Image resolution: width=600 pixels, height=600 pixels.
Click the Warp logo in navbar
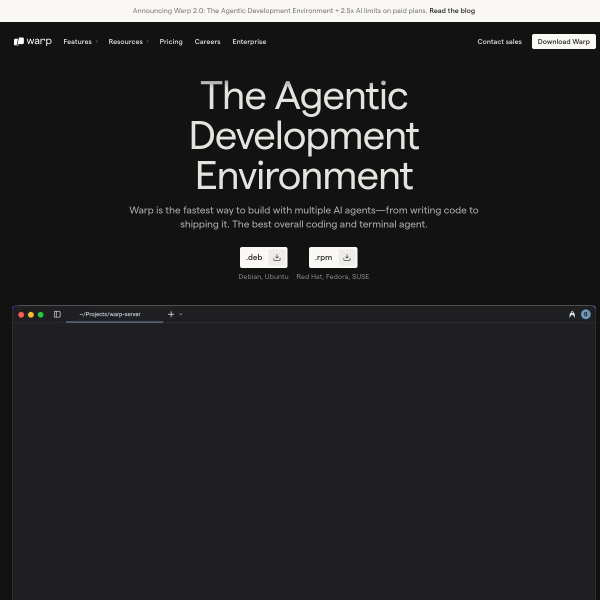click(x=33, y=42)
